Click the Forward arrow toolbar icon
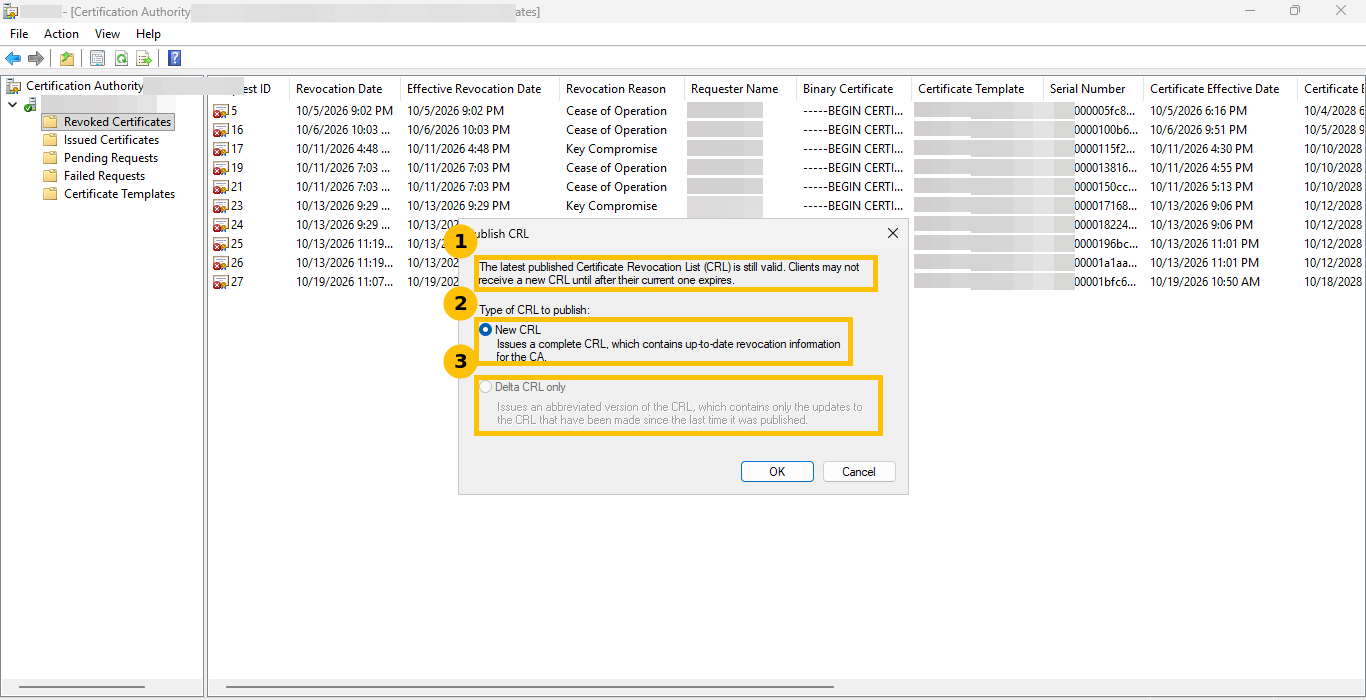The image size is (1366, 700). point(35,58)
